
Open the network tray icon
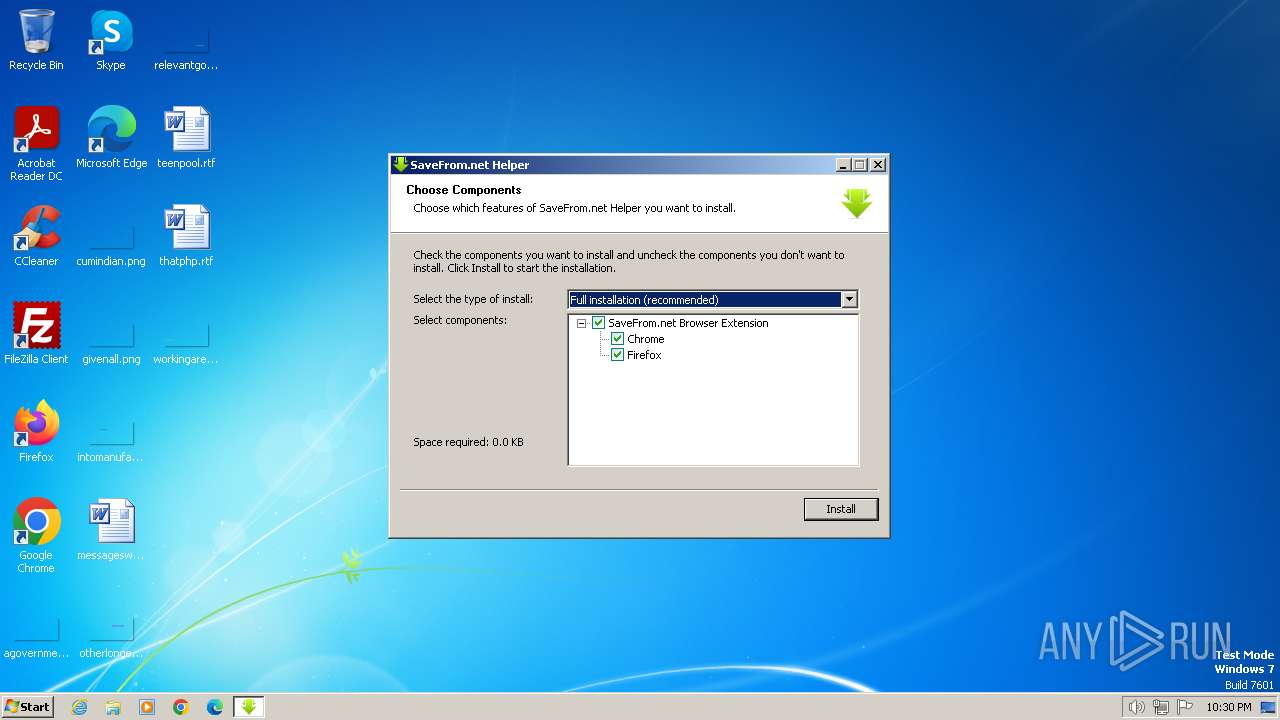pos(1161,707)
